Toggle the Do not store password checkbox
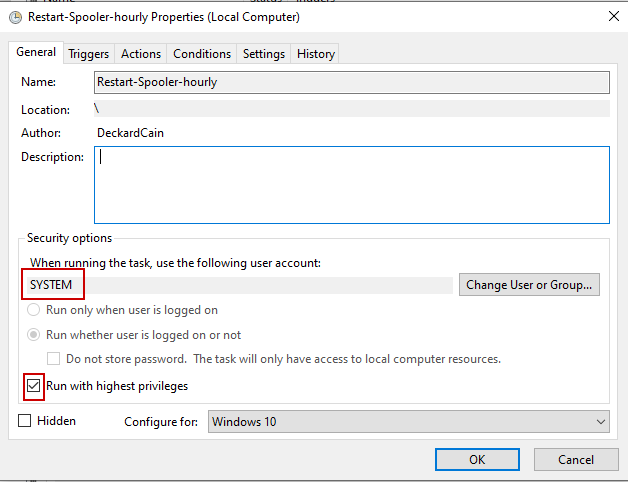 [55, 359]
